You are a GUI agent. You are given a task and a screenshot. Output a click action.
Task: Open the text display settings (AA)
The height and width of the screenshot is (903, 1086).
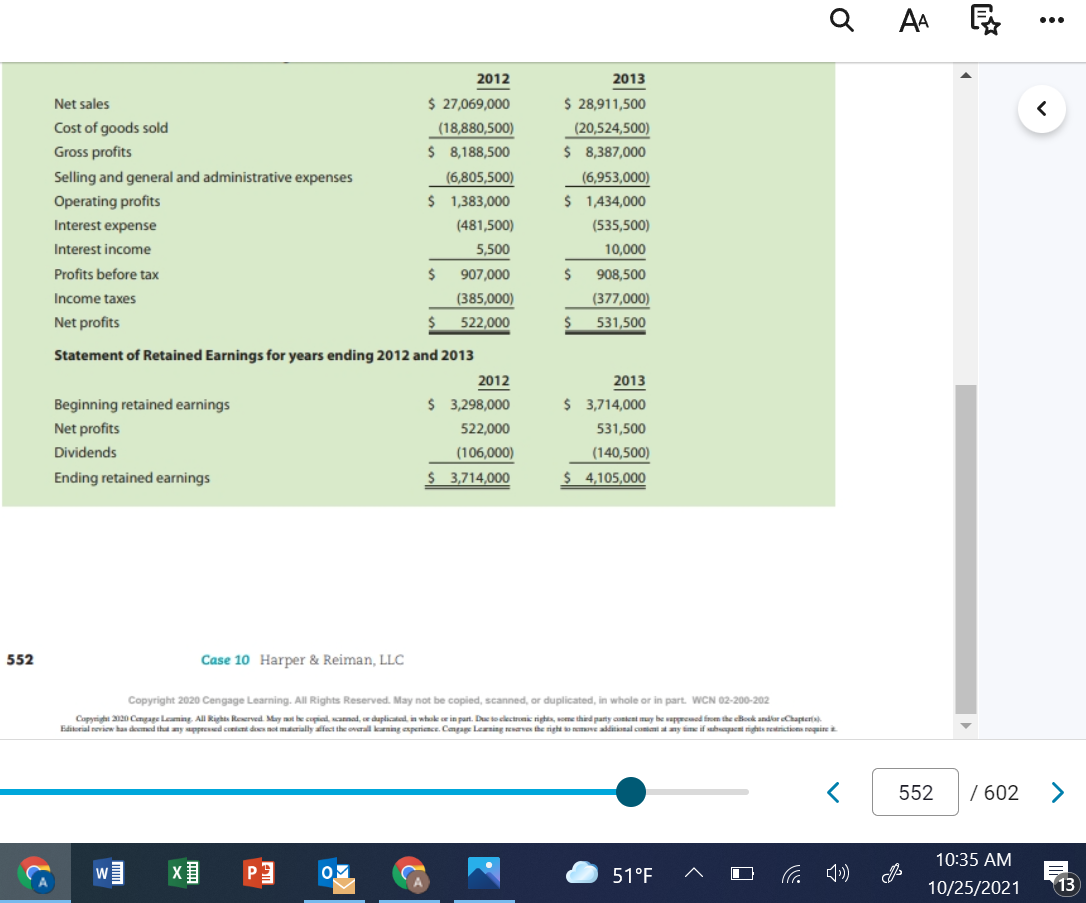point(913,20)
